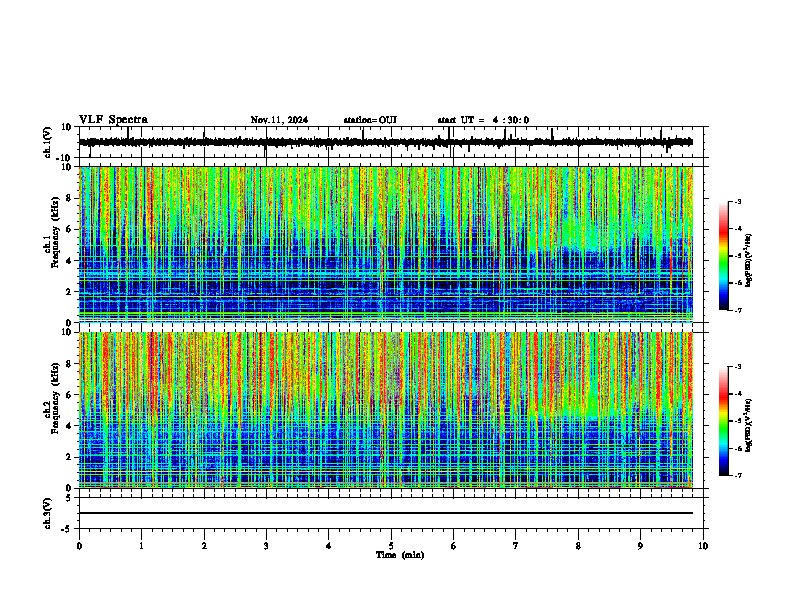Click the "VLF Spectra" title text

113,120
